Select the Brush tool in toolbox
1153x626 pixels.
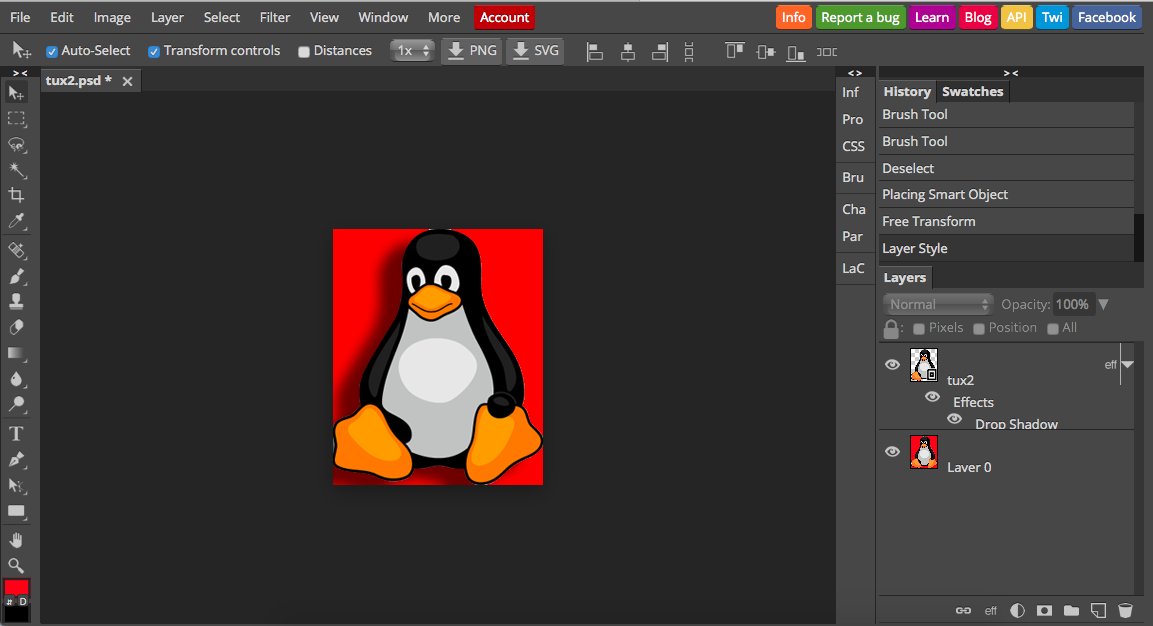[x=16, y=276]
